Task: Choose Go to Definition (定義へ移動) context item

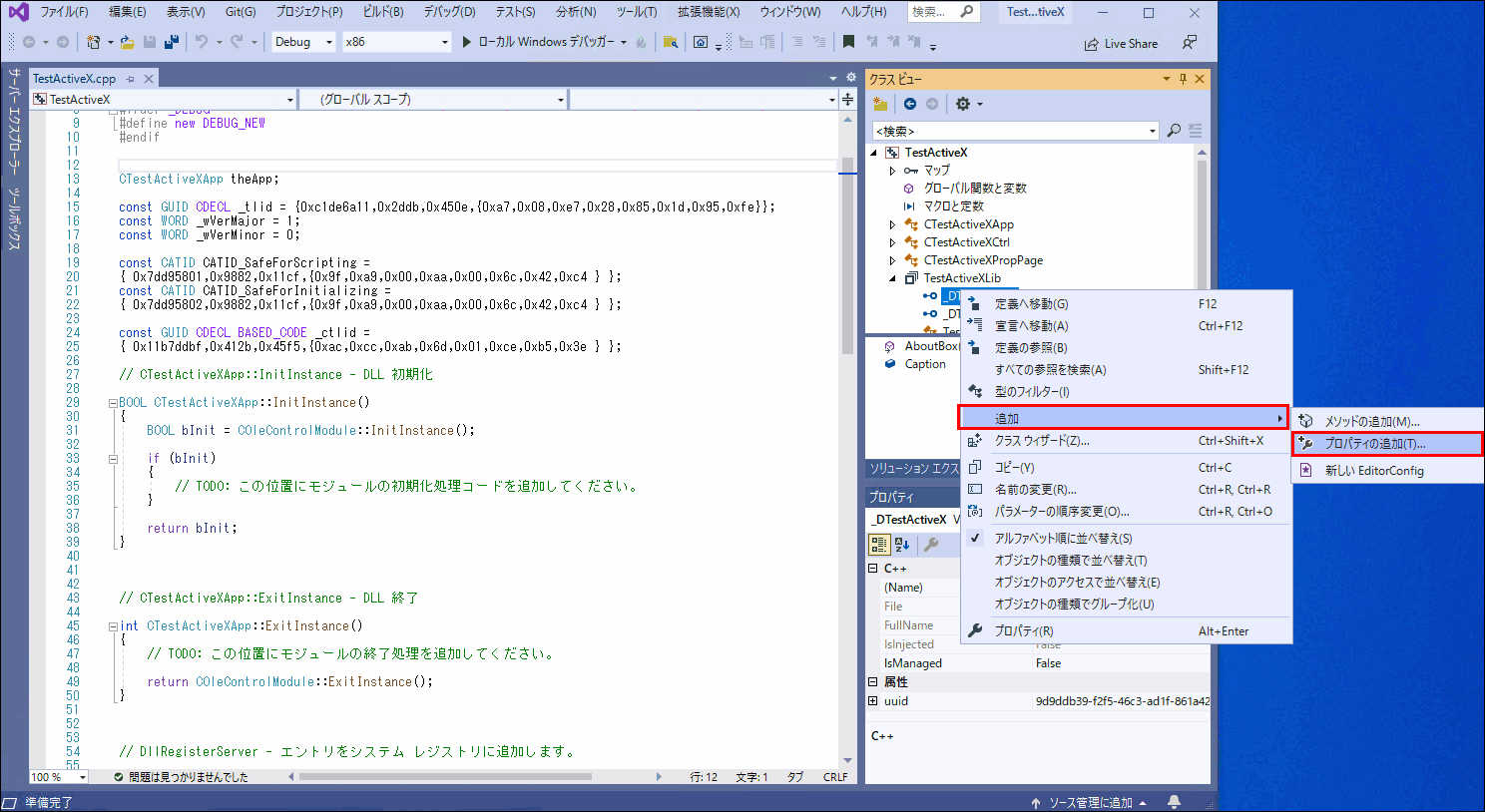Action: 1126,304
